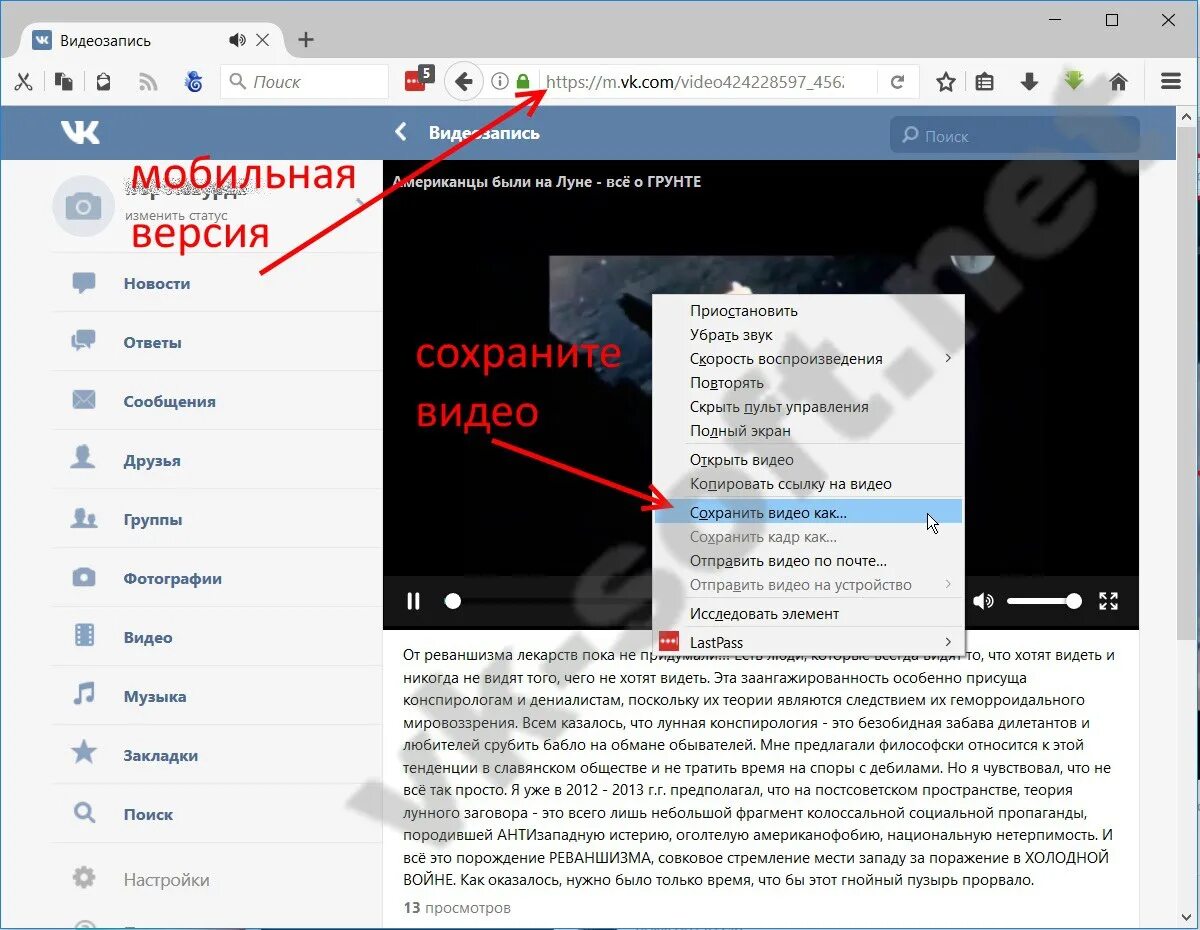Click the browser toolbar Поиск search field
This screenshot has width=1200, height=930.
[304, 82]
